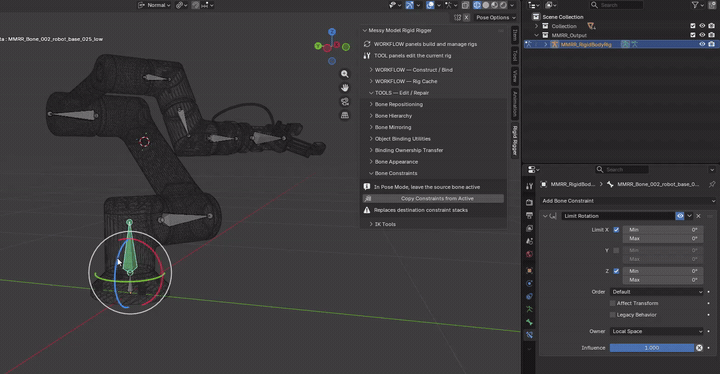
Task: Open the Pose Options dropdown
Action: 495,17
